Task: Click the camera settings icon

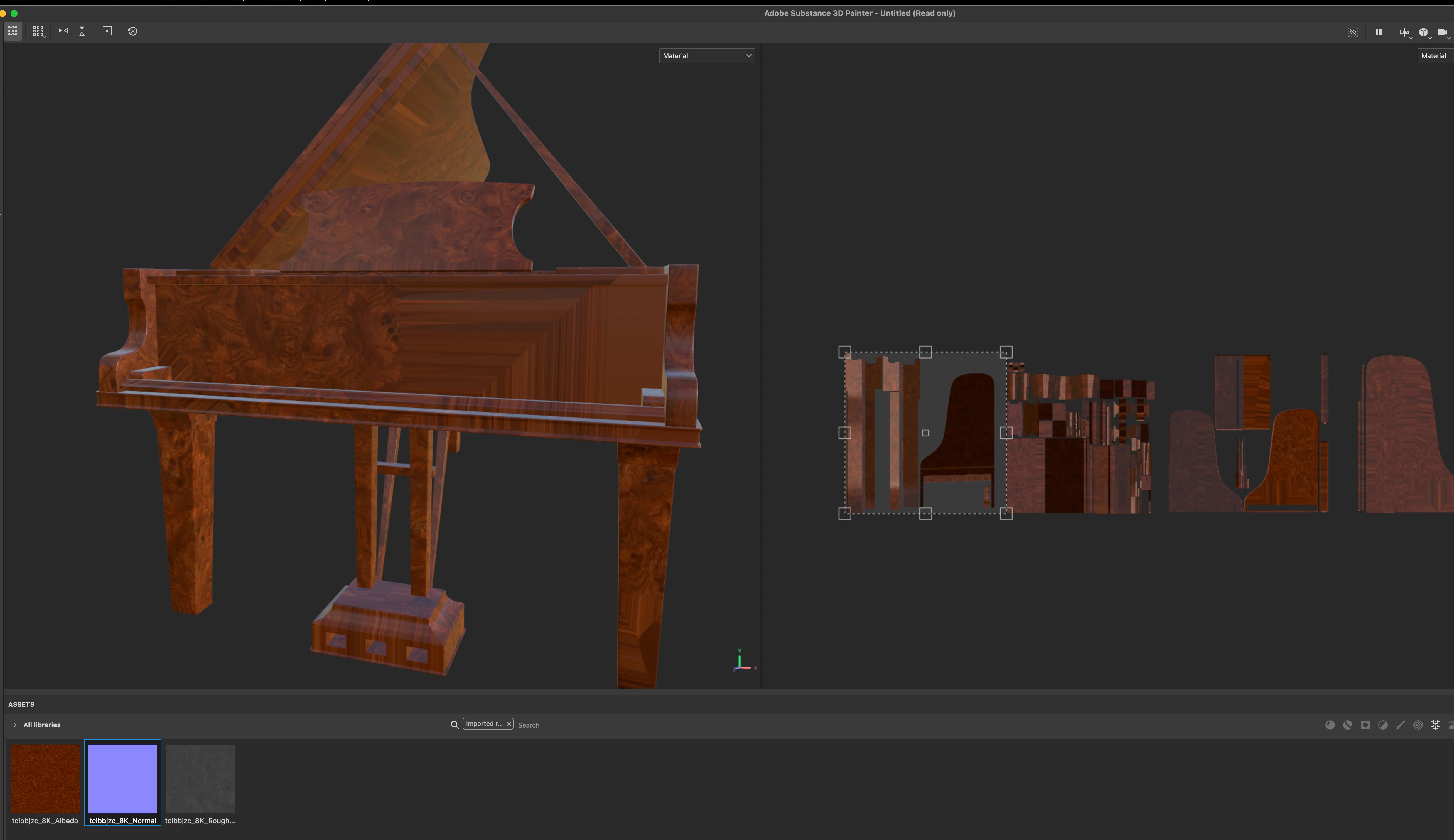Action: tap(1443, 33)
